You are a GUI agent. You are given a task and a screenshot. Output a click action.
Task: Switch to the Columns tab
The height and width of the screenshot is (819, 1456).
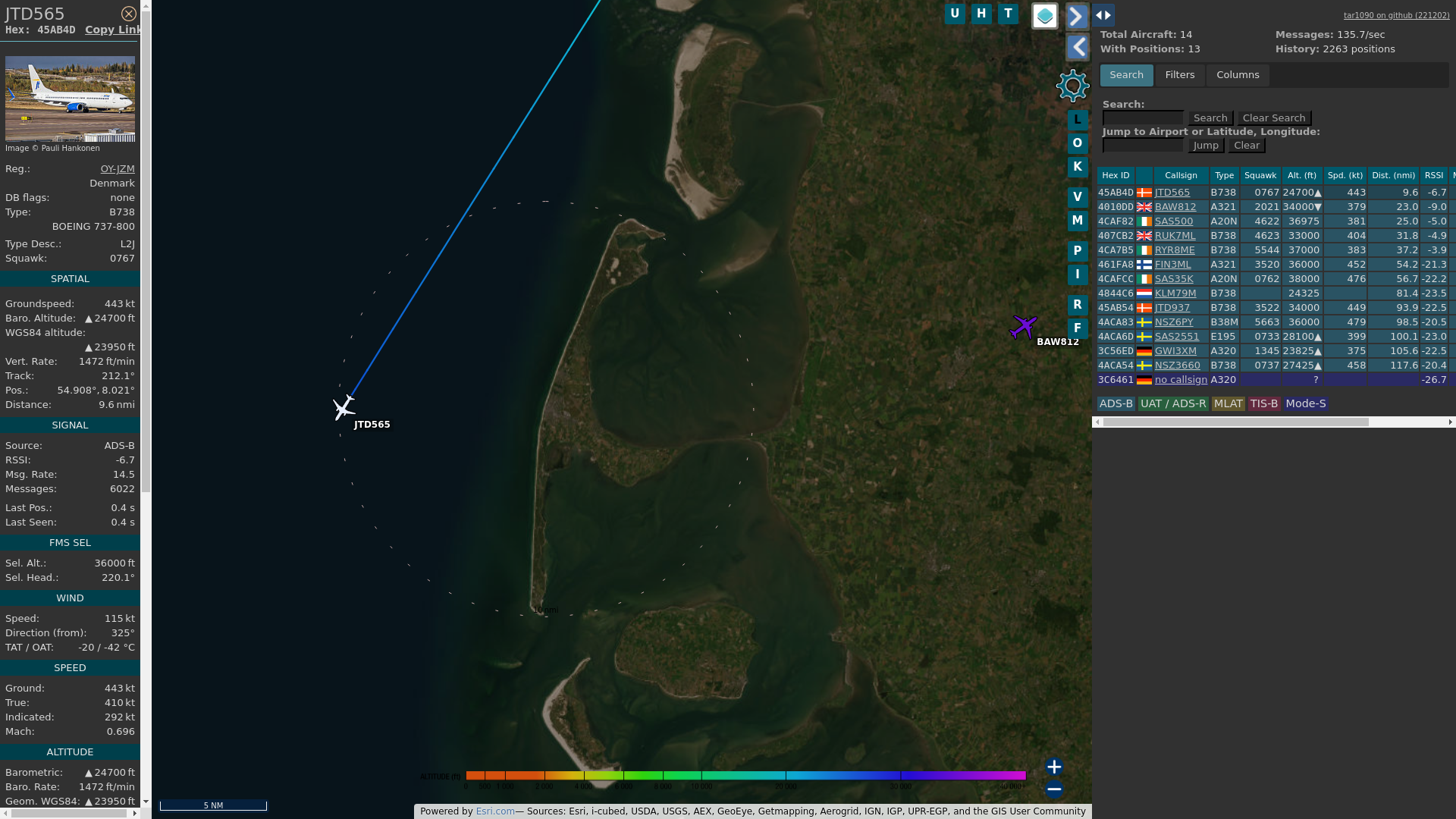[1237, 75]
